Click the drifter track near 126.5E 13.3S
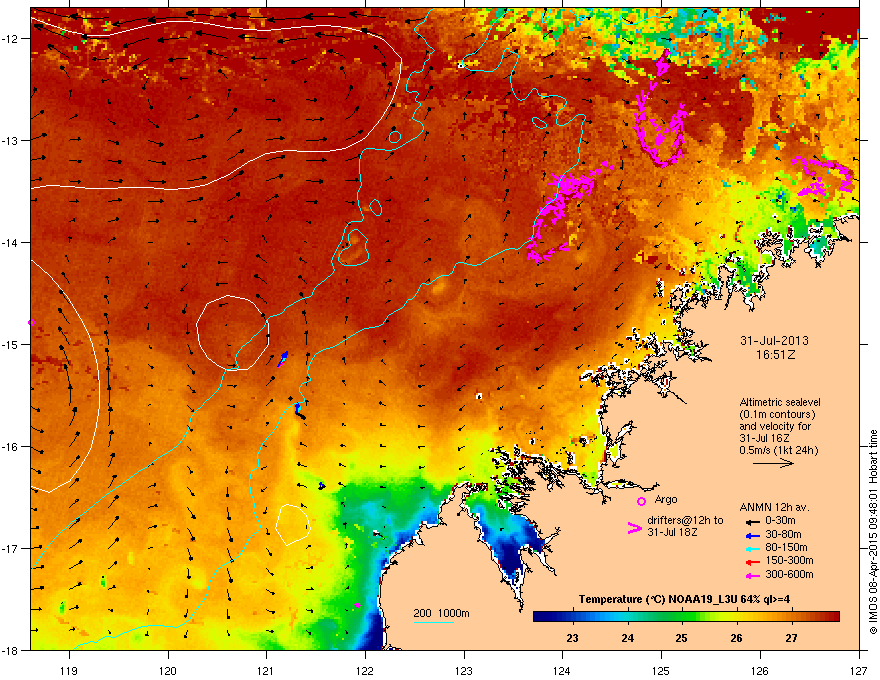The height and width of the screenshot is (680, 880). tap(822, 176)
